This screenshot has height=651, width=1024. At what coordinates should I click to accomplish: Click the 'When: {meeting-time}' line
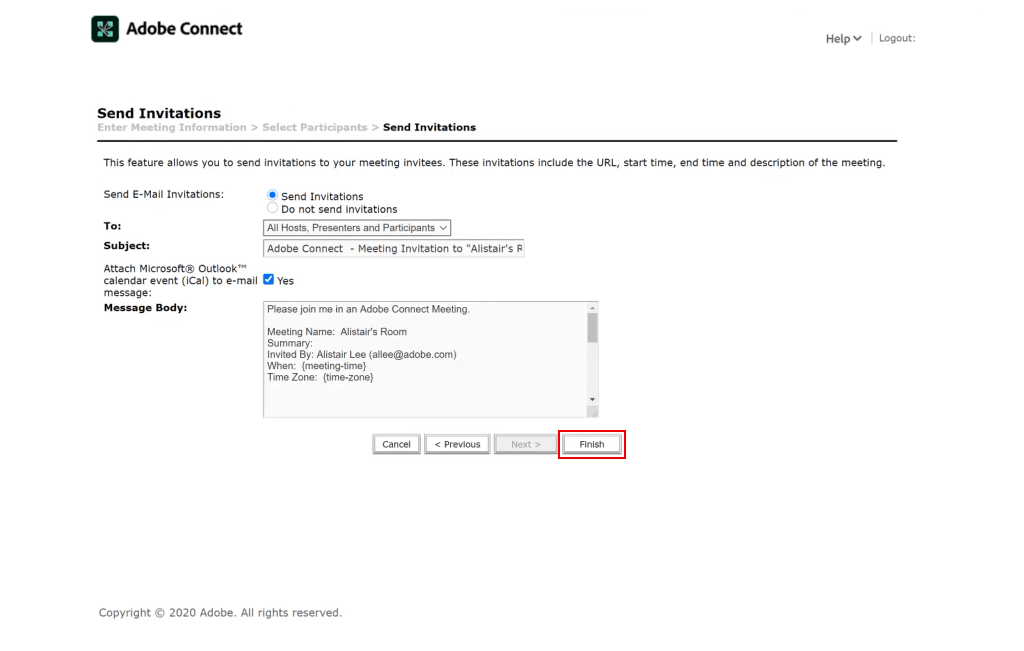[317, 366]
